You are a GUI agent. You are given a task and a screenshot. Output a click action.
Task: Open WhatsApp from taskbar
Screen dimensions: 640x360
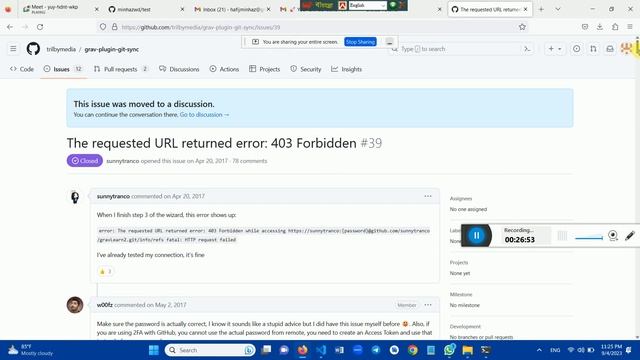tap(449, 350)
